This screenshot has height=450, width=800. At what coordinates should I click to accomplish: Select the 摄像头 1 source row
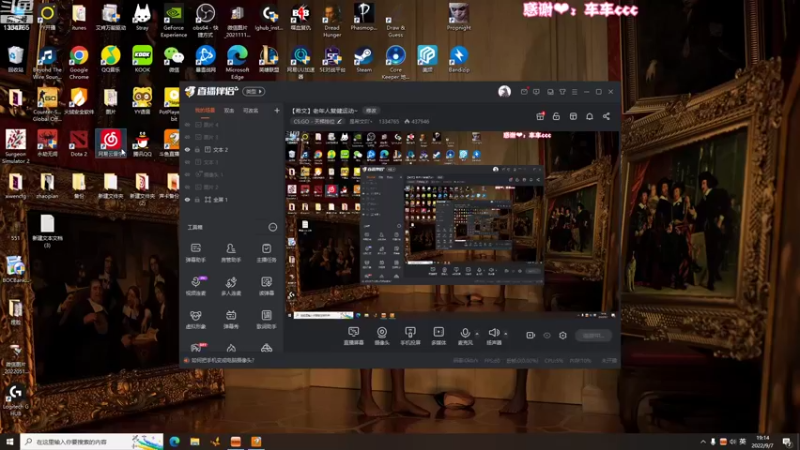click(x=232, y=174)
